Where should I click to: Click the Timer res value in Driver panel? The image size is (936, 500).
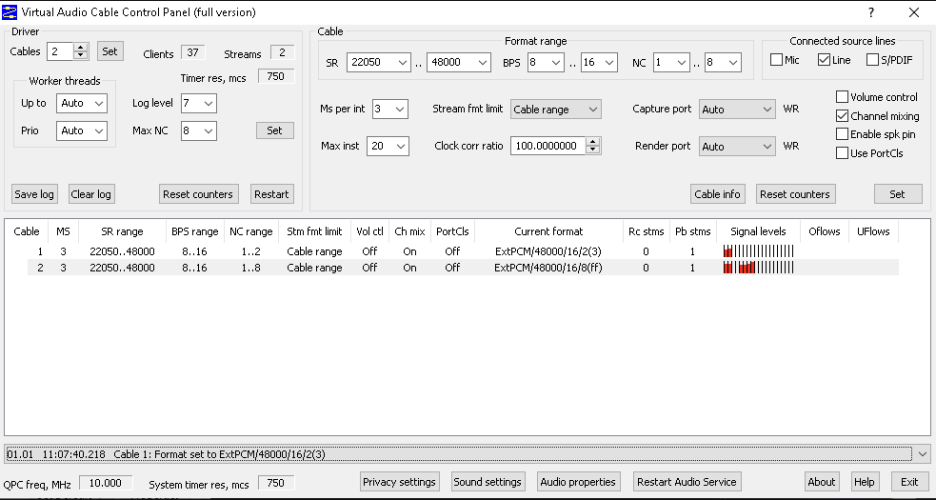click(276, 76)
